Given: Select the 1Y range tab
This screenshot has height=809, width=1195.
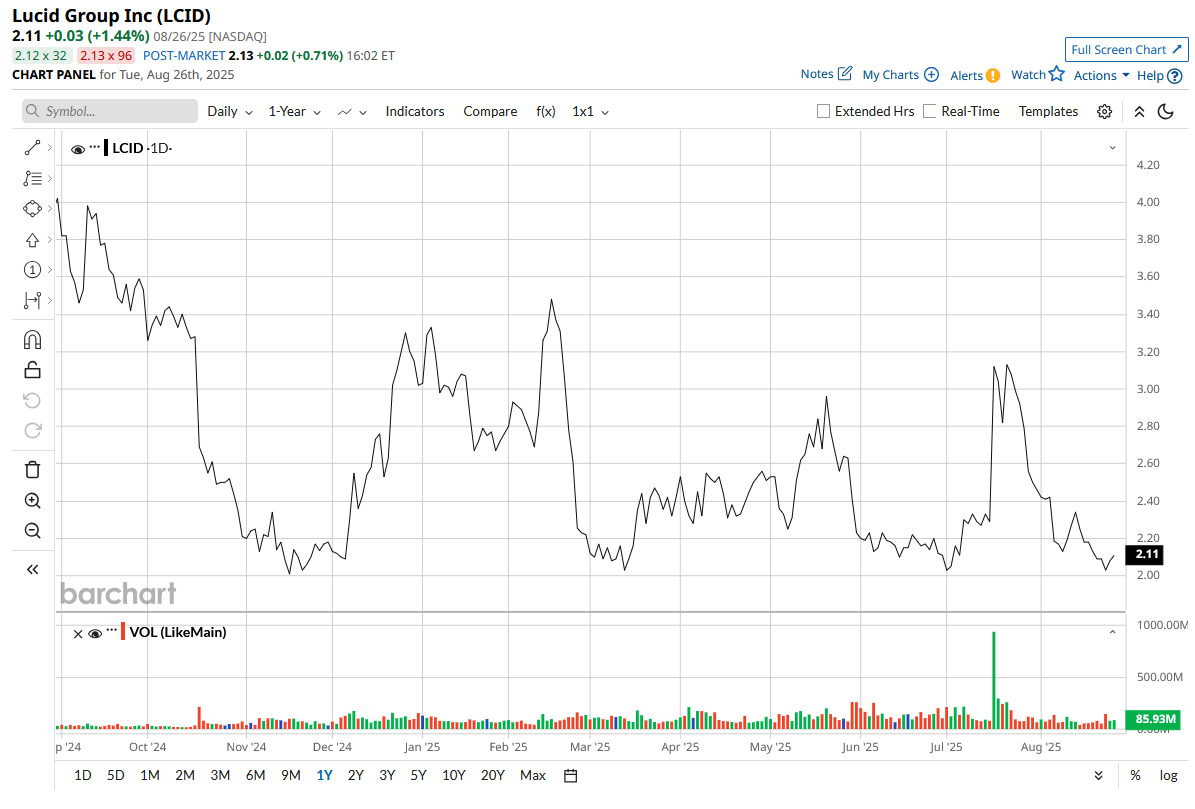Looking at the screenshot, I should tap(325, 775).
